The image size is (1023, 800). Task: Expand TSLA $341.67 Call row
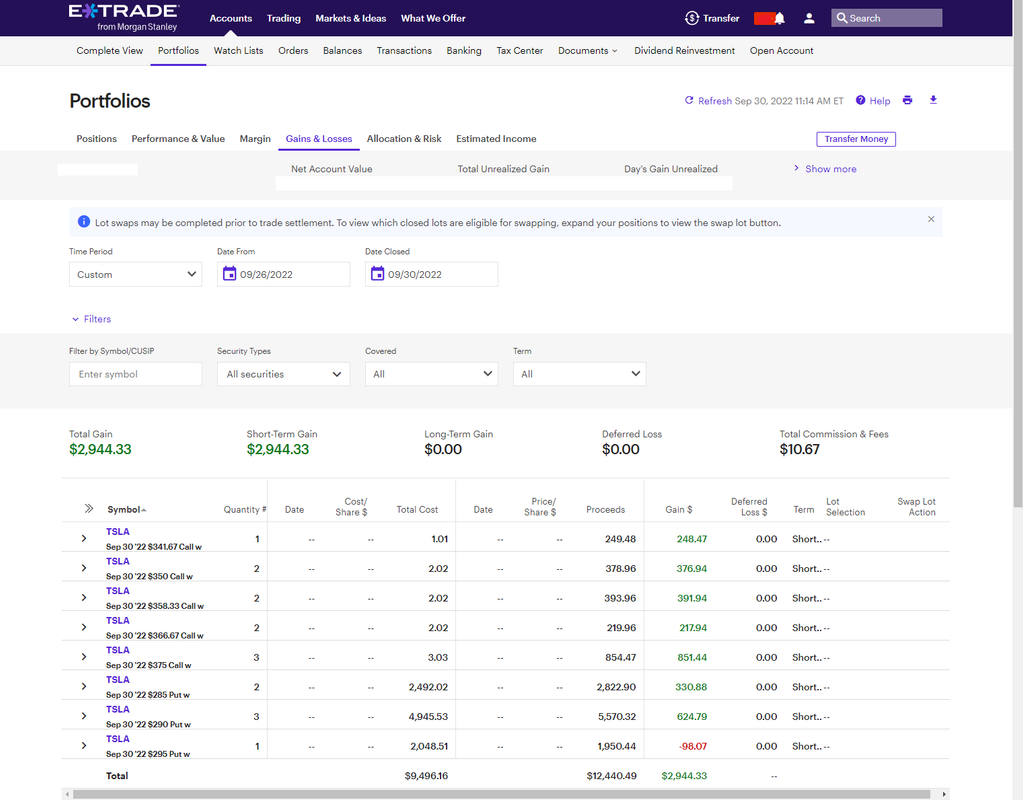click(84, 538)
